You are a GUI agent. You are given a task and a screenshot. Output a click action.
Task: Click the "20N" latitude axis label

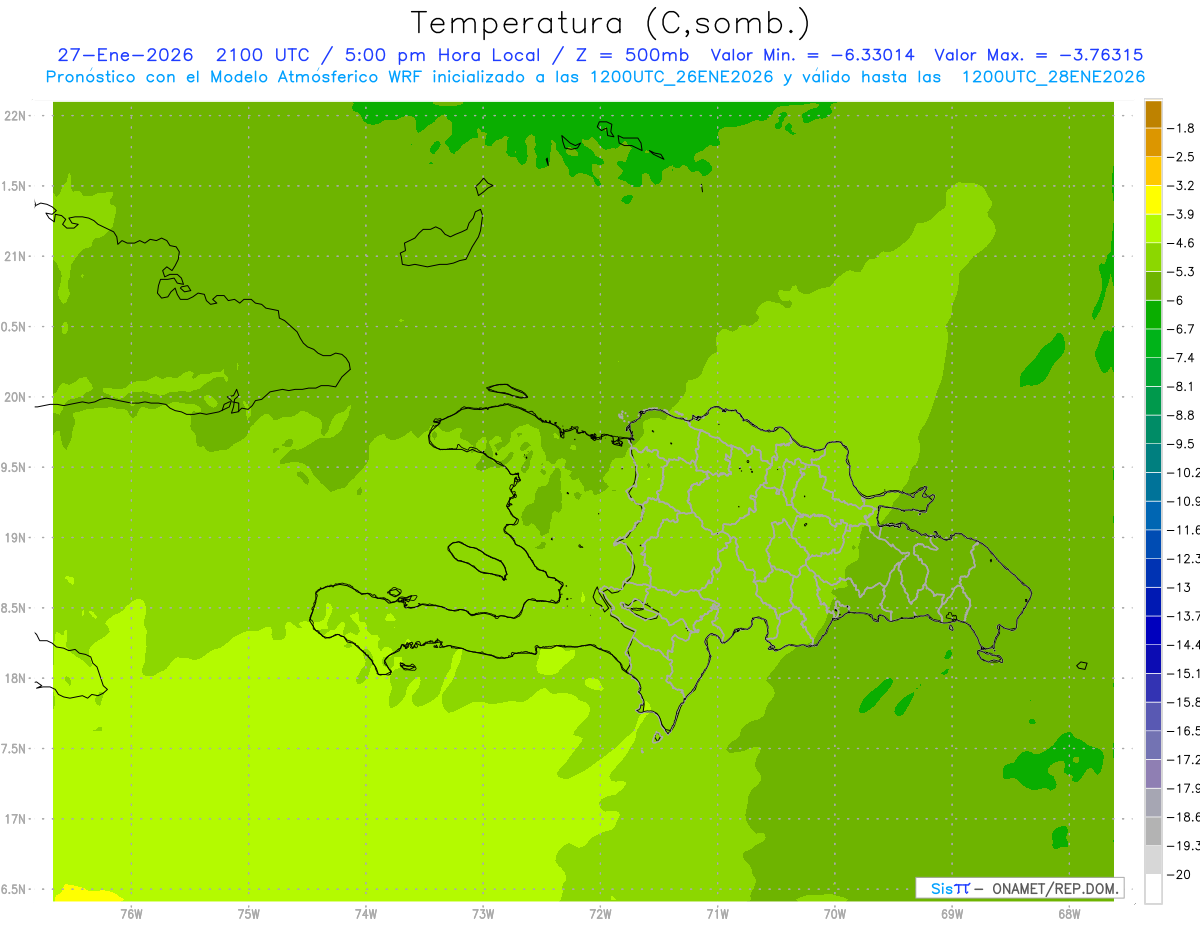point(15,397)
